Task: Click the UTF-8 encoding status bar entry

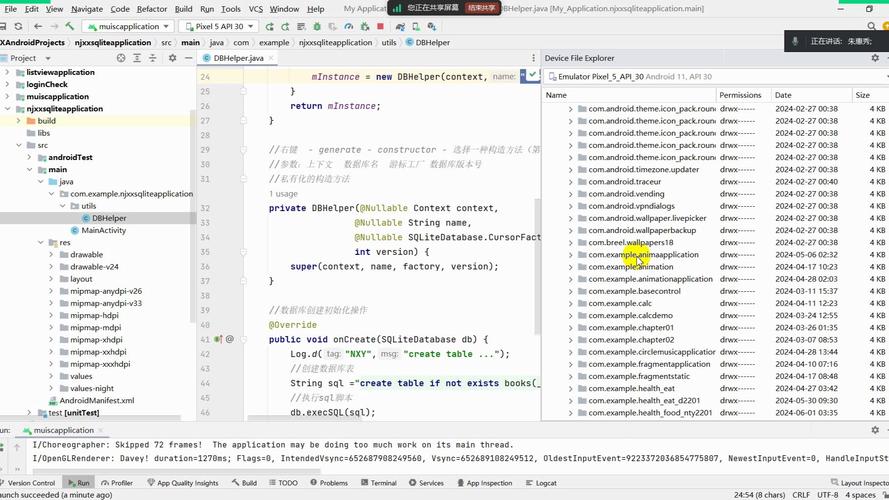Action: pos(827,495)
